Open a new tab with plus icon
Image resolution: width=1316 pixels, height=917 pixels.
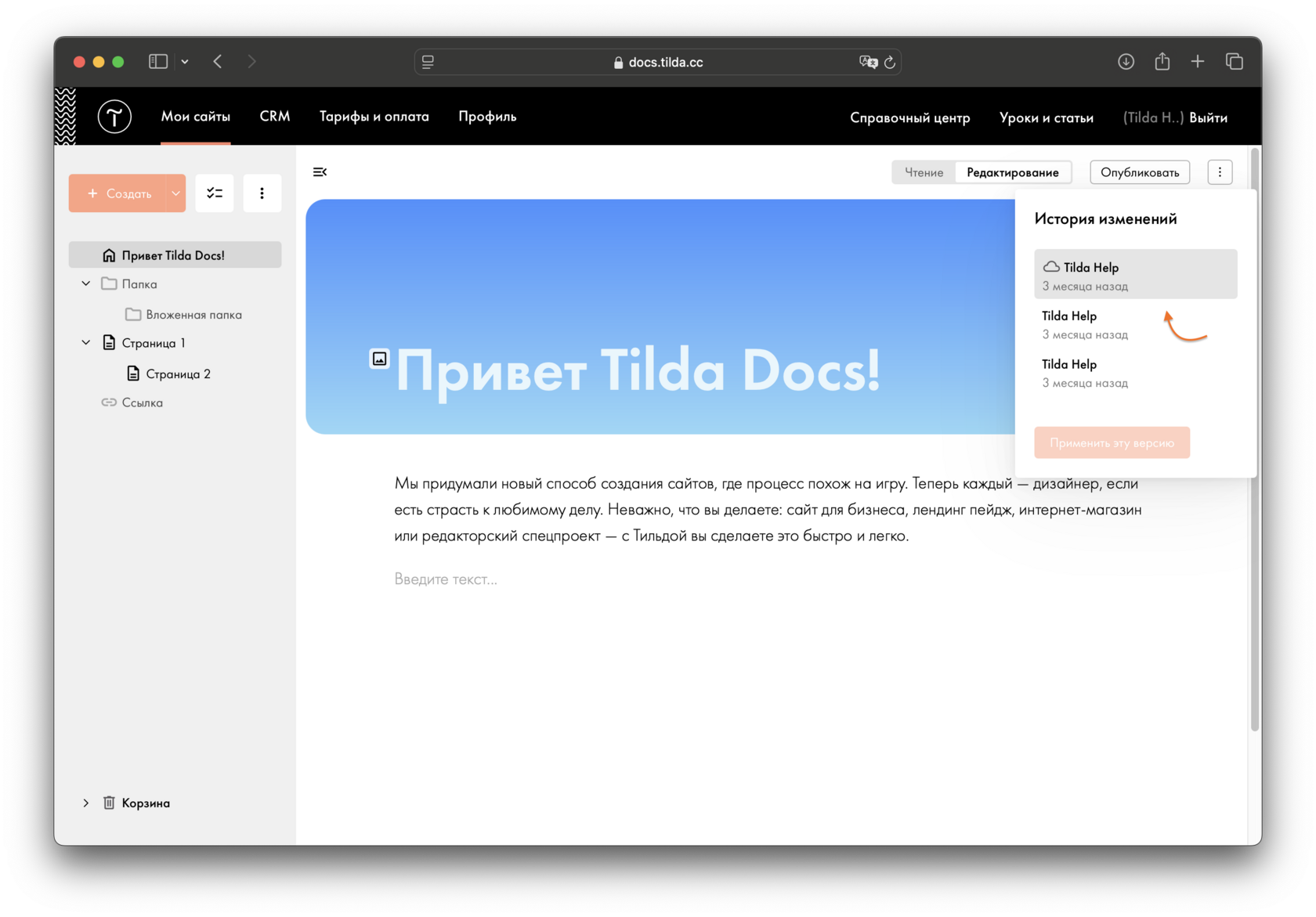pos(1198,61)
